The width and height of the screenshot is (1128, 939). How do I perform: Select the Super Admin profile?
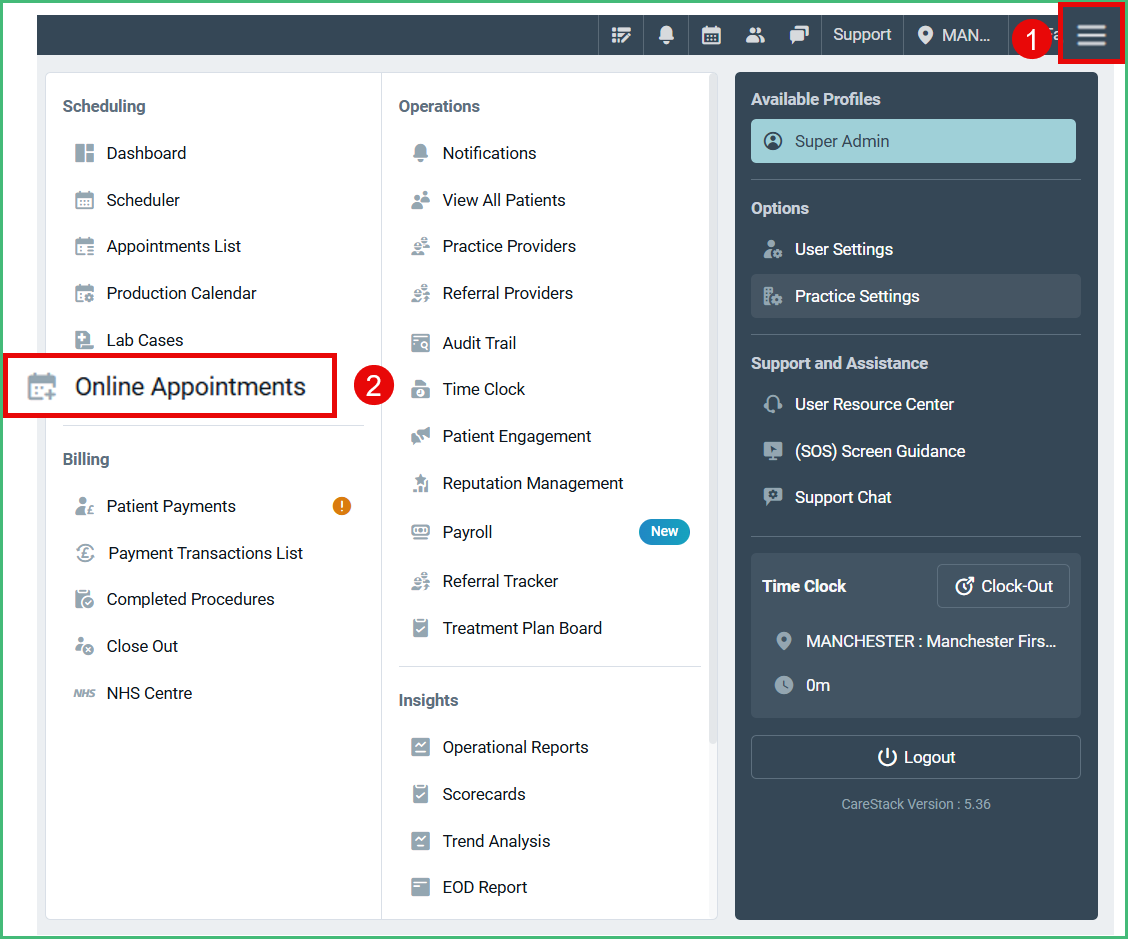coord(913,140)
